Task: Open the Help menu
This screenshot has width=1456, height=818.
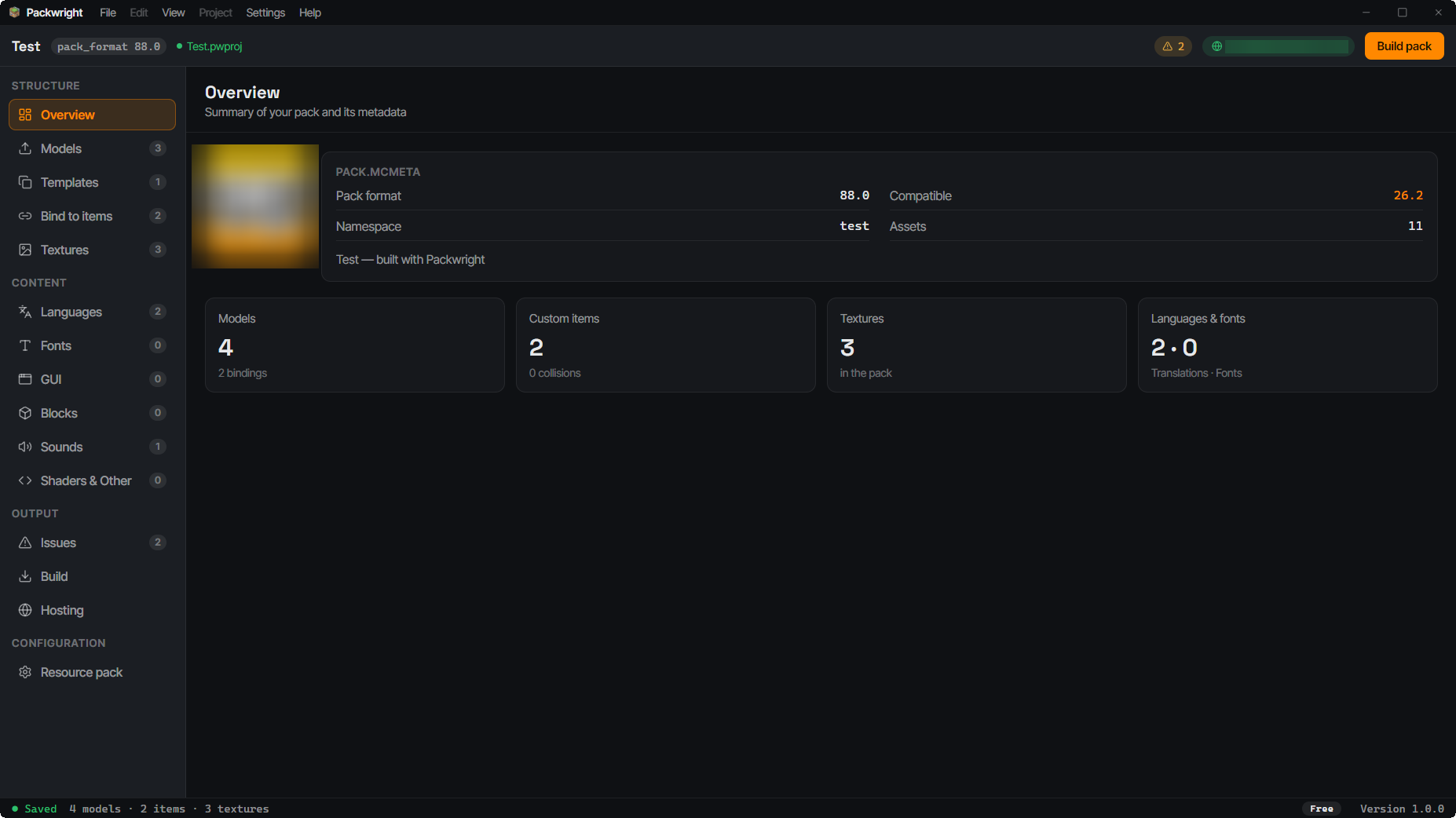Action: (x=310, y=13)
